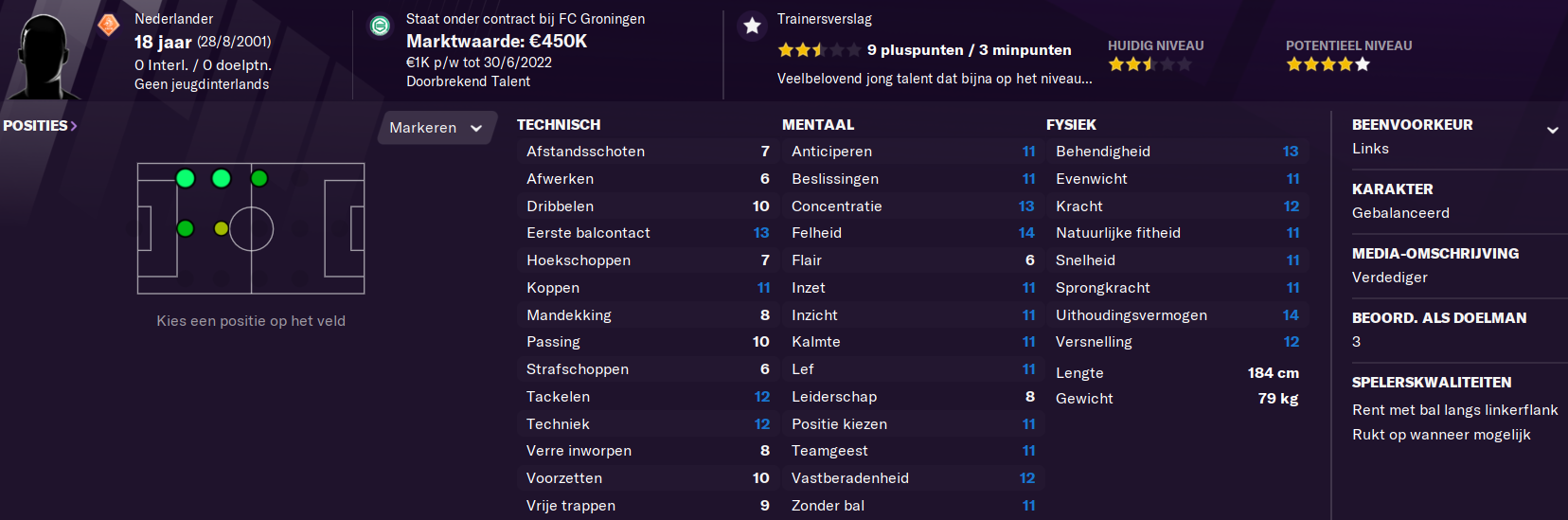Click the Huidig Niveau star rating
Image resolution: width=1568 pixels, height=520 pixels.
tap(1149, 64)
